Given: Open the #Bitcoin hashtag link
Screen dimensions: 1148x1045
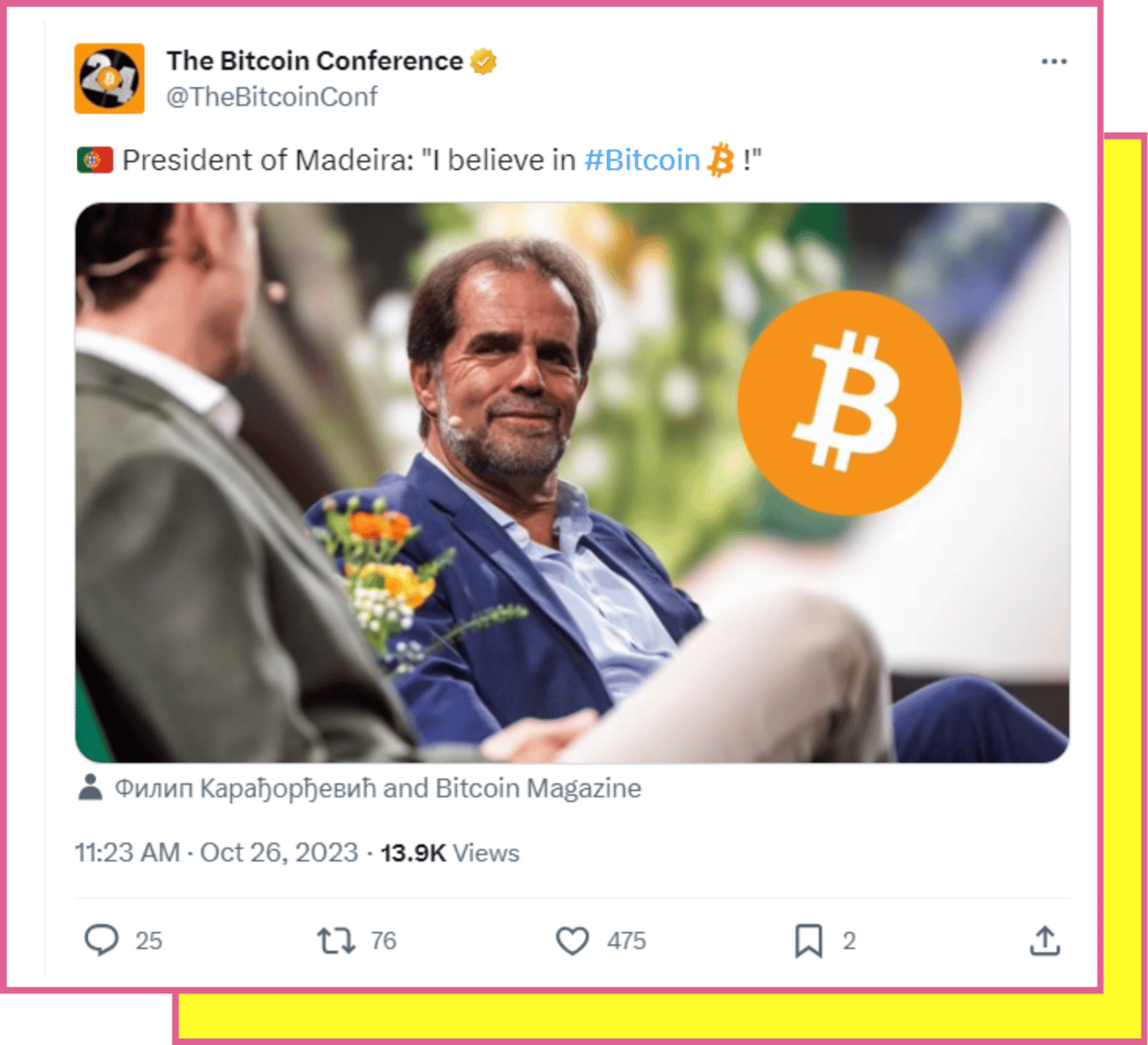Looking at the screenshot, I should 642,160.
